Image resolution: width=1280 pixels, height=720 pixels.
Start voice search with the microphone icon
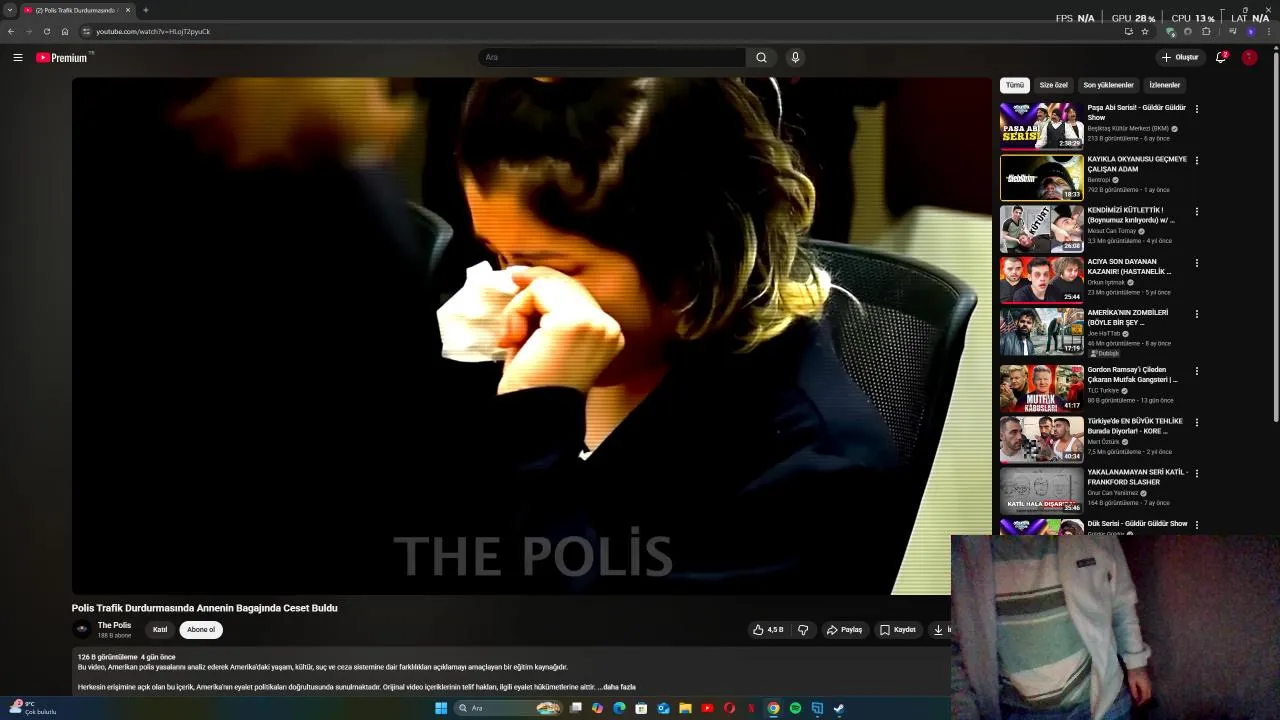(795, 57)
